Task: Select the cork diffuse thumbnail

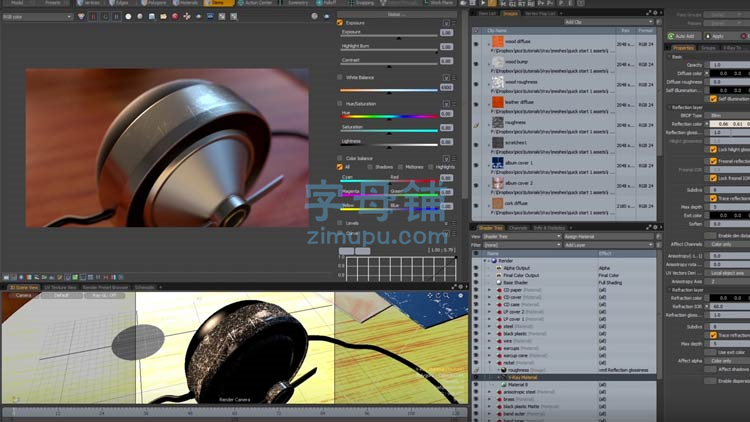Action: point(498,203)
